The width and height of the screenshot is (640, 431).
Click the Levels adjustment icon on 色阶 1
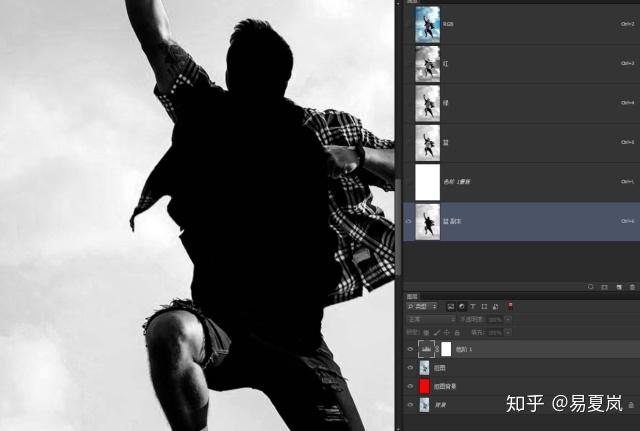pos(427,349)
